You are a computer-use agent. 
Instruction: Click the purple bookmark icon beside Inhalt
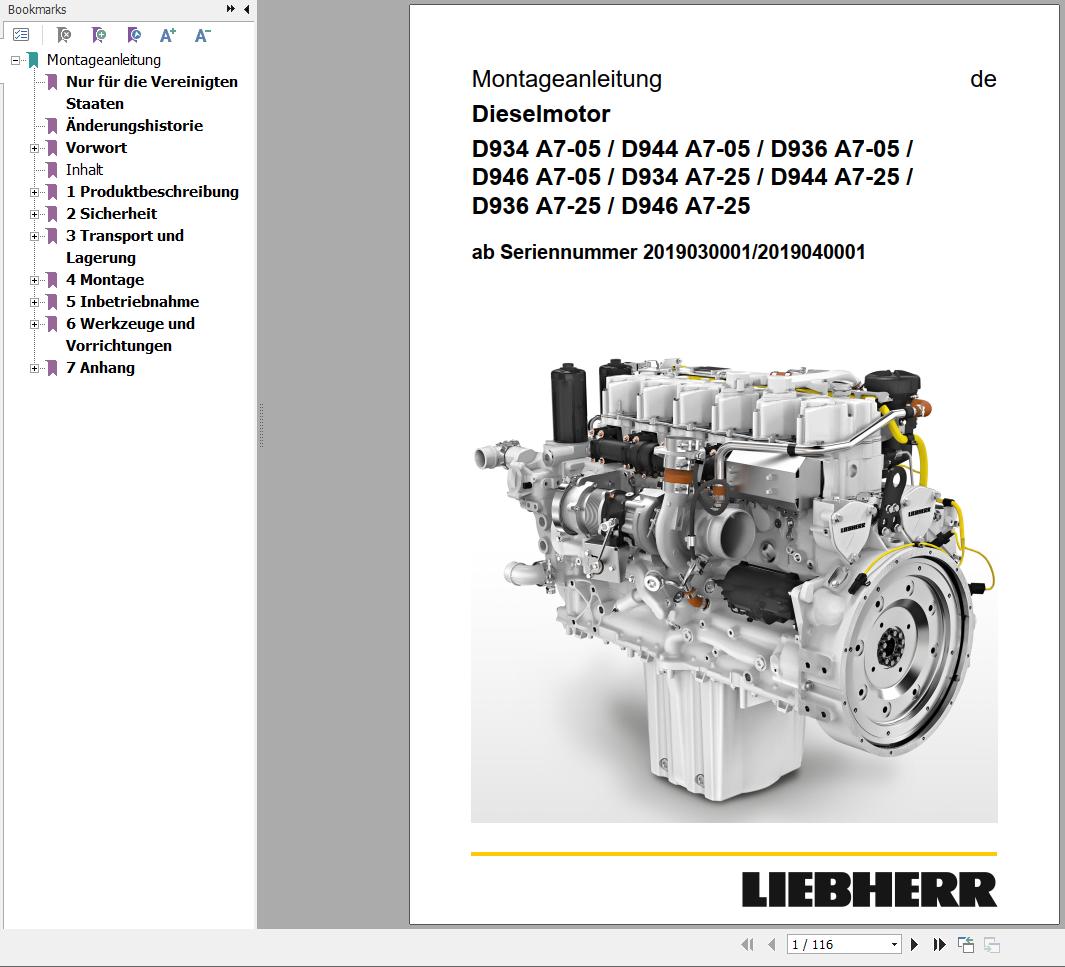point(52,170)
